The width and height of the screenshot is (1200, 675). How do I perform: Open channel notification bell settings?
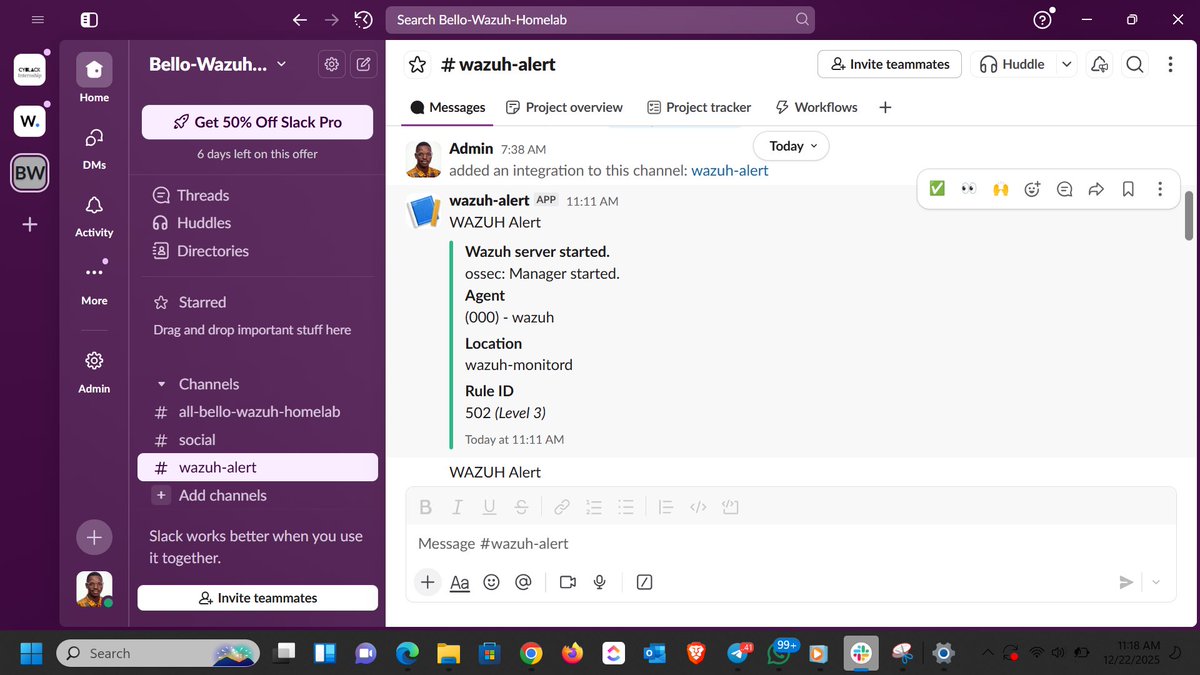(x=1100, y=64)
